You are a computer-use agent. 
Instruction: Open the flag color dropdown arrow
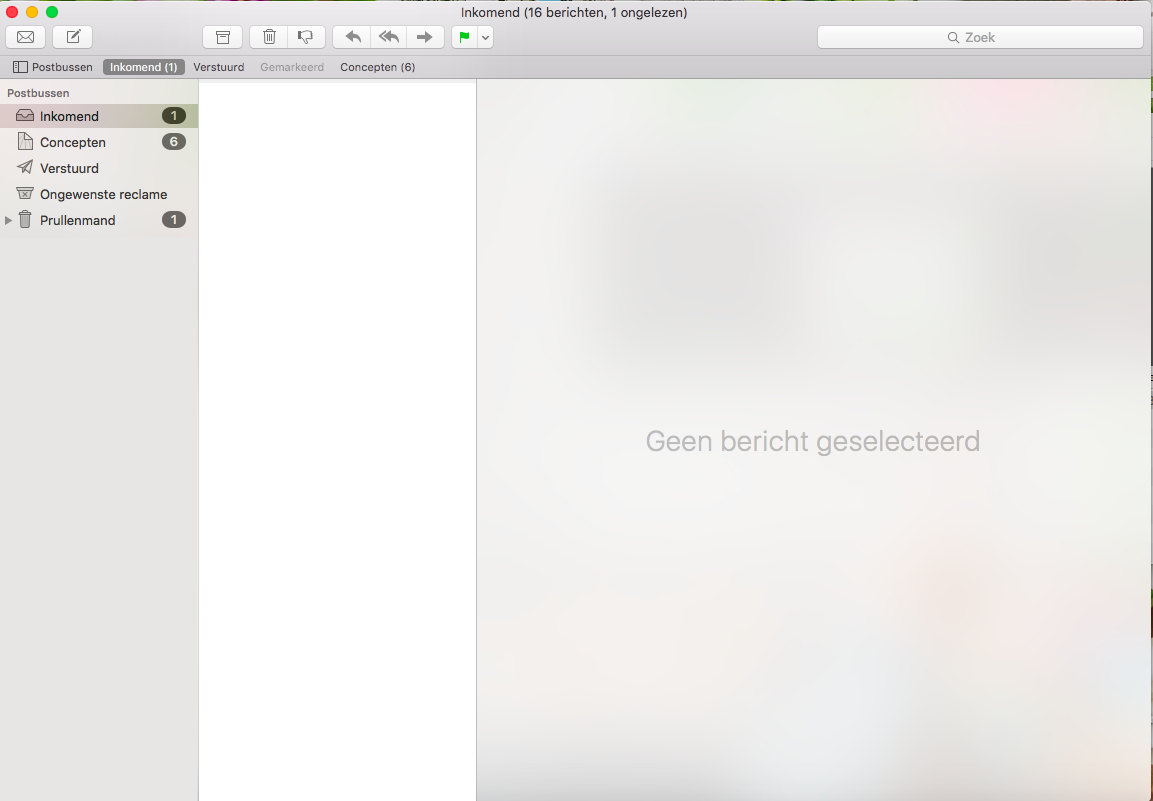pos(485,37)
